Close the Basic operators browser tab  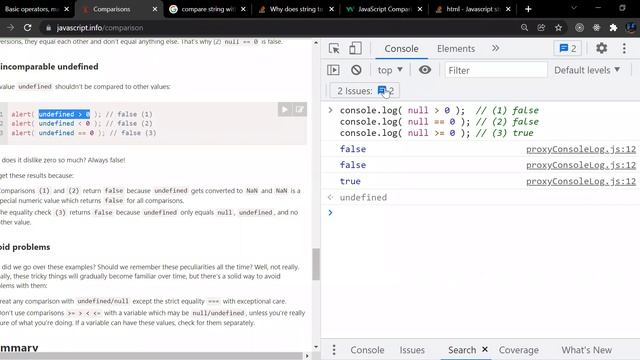pos(67,9)
